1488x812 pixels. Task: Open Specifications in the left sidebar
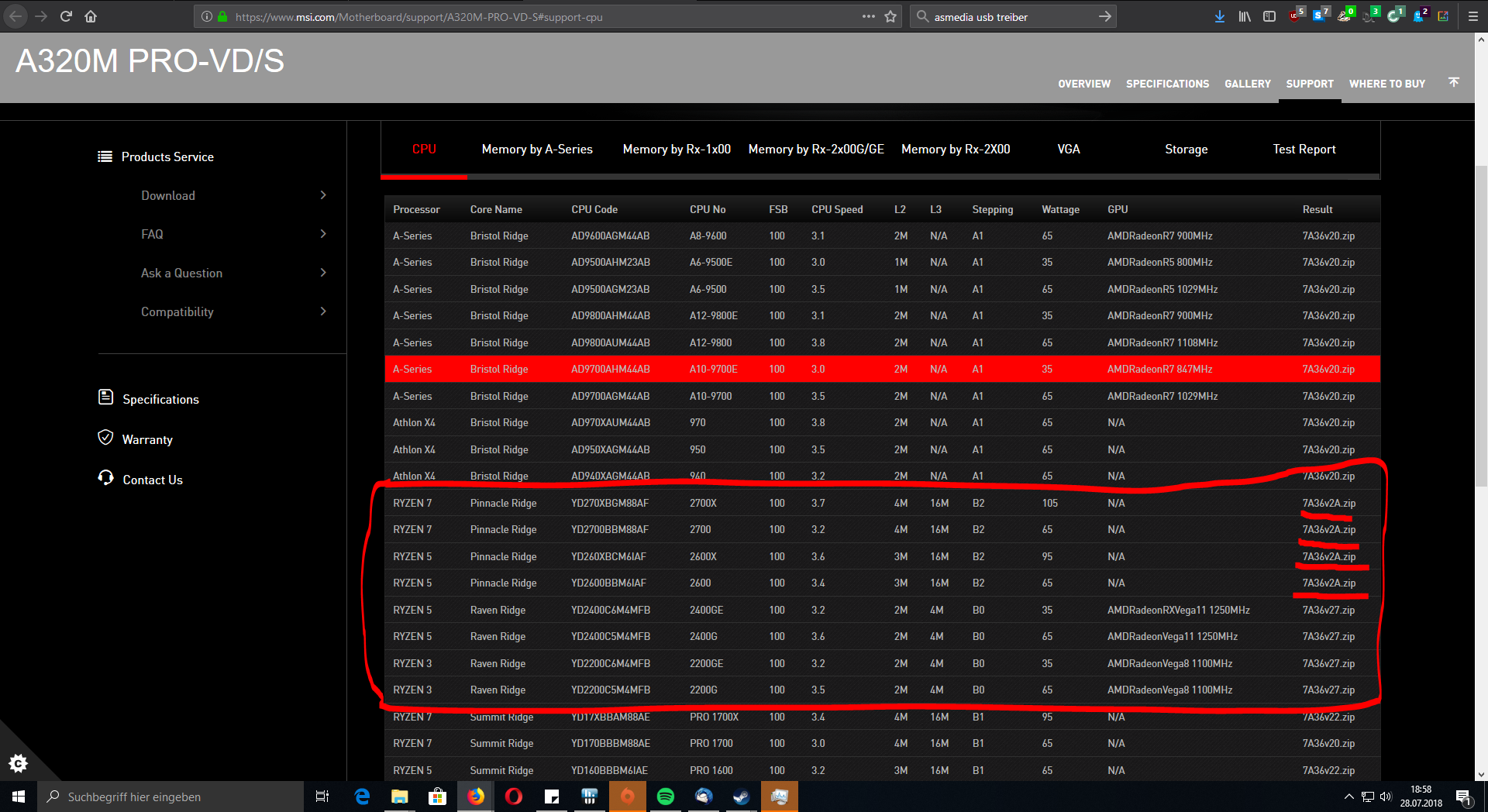pos(149,398)
